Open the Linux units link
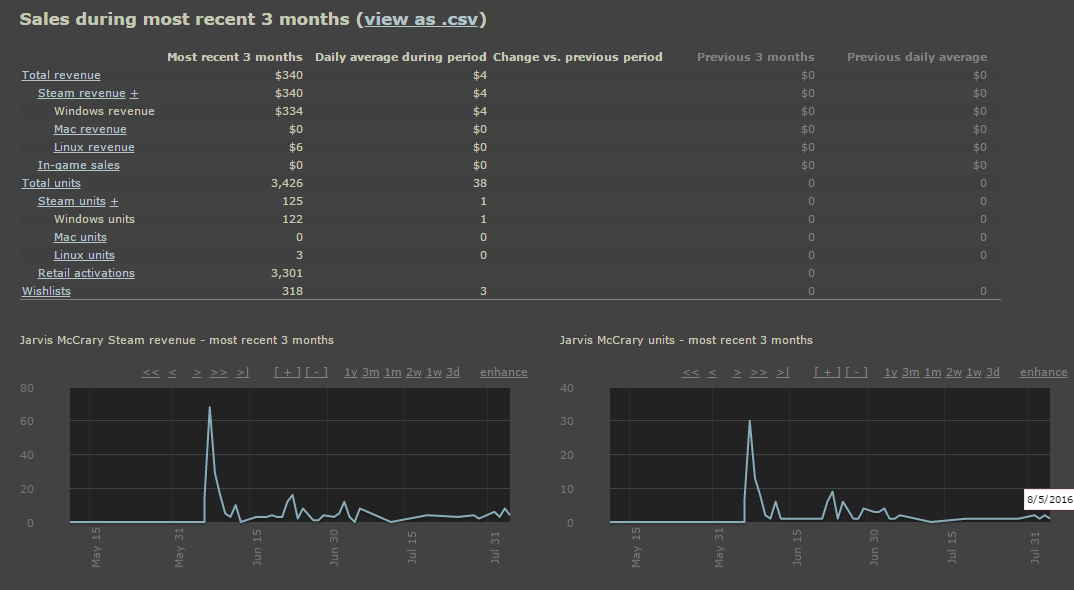This screenshot has width=1074, height=590. (84, 255)
